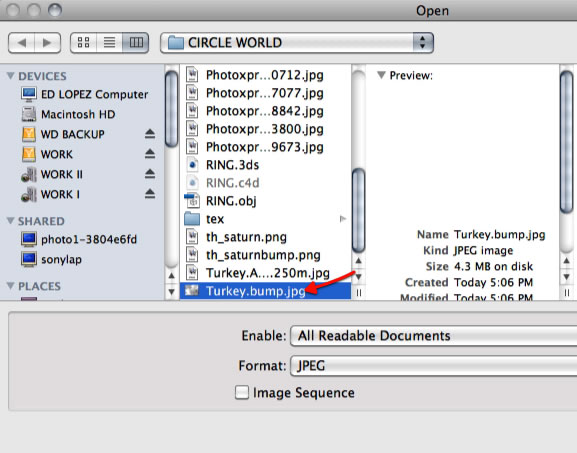Select file Photoxpr...9673.jpg
The height and width of the screenshot is (453, 577).
[x=265, y=147]
